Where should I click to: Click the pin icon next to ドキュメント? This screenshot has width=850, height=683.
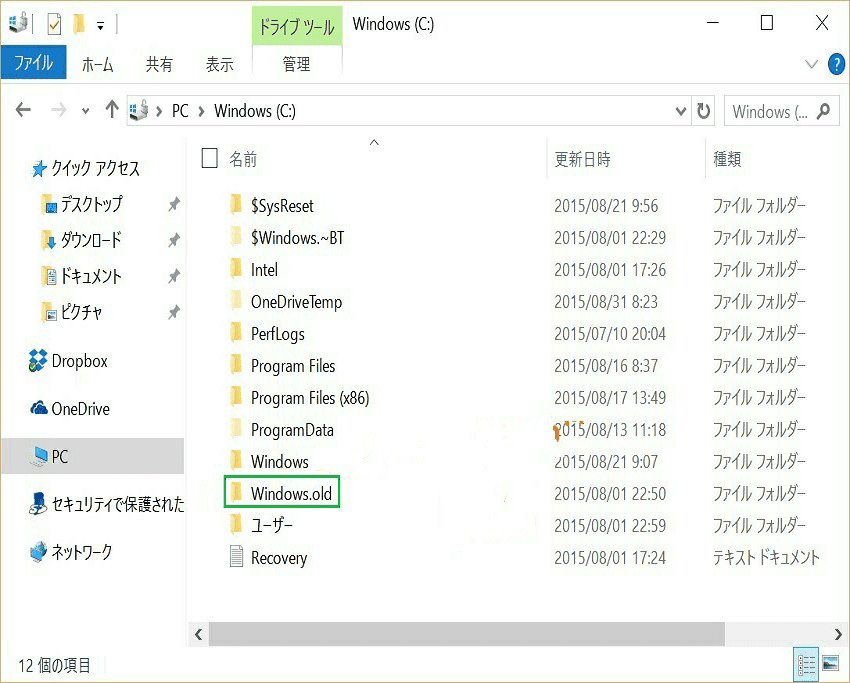(173, 276)
